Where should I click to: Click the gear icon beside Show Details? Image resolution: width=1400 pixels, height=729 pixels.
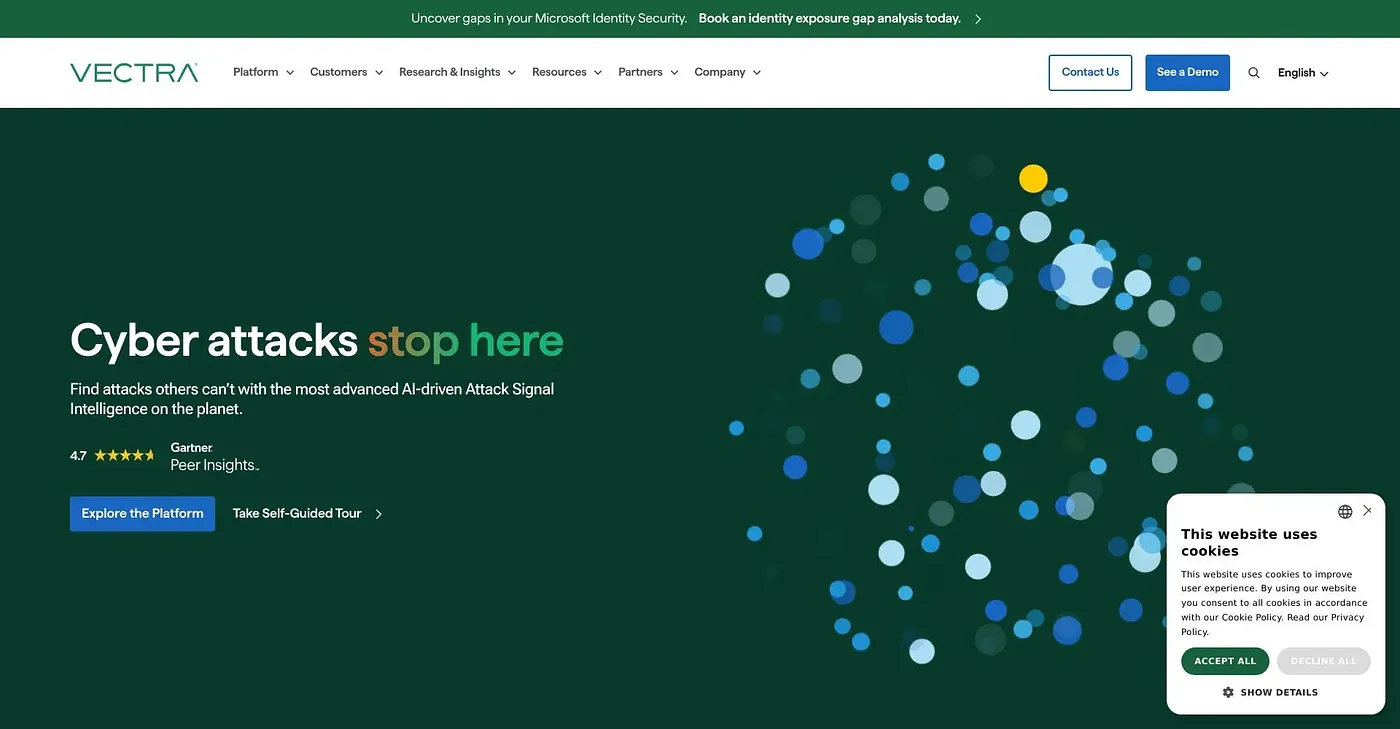1228,692
